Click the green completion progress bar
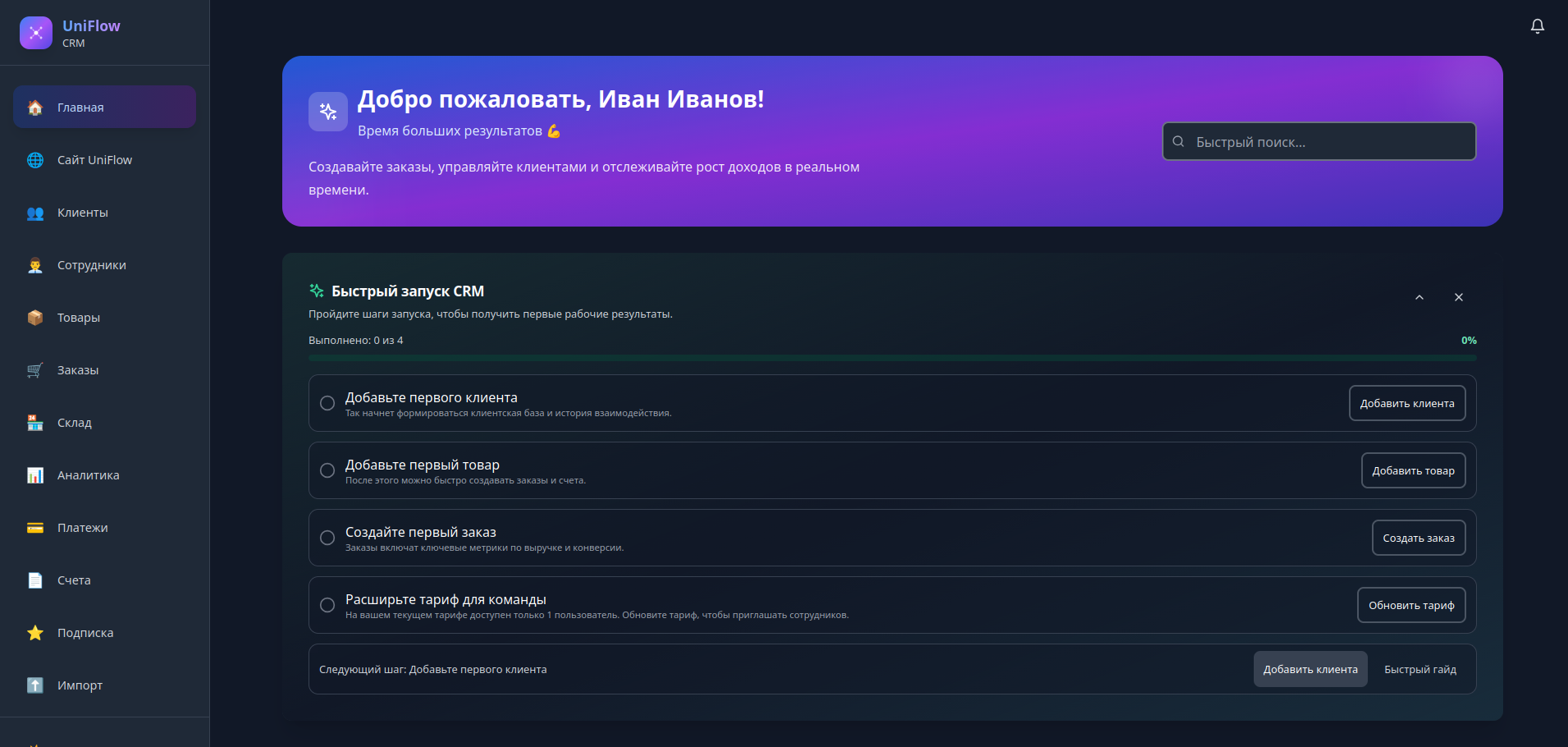This screenshot has width=1568, height=747. point(891,358)
